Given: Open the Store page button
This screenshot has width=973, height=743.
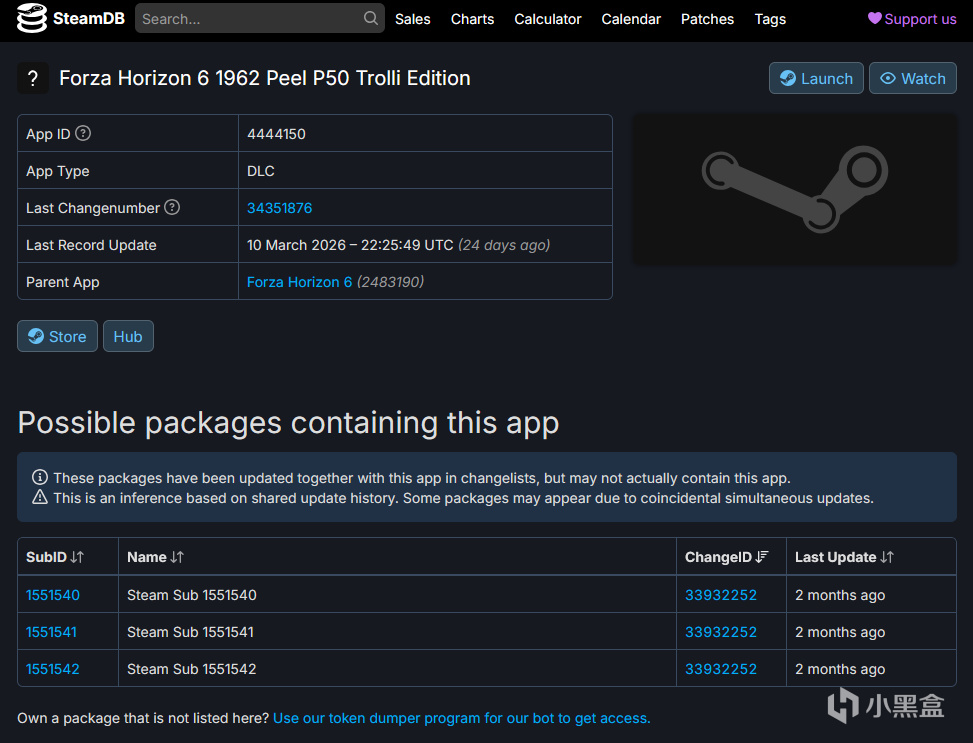Looking at the screenshot, I should pos(57,337).
